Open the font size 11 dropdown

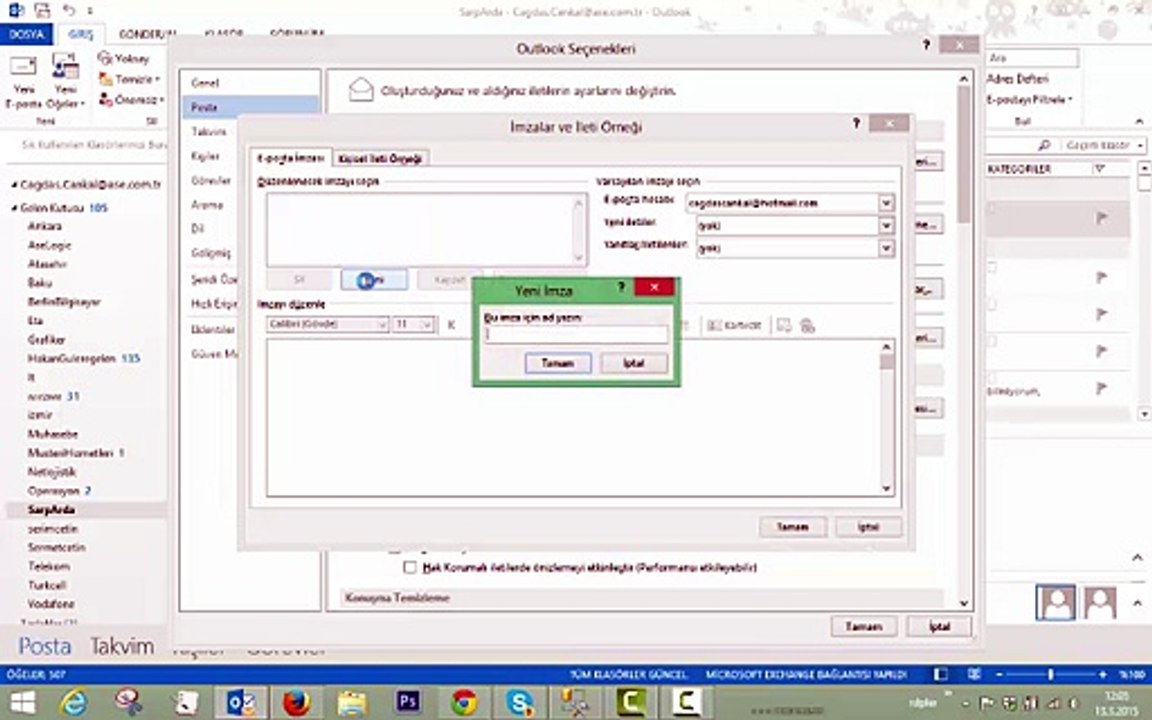pyautogui.click(x=428, y=324)
